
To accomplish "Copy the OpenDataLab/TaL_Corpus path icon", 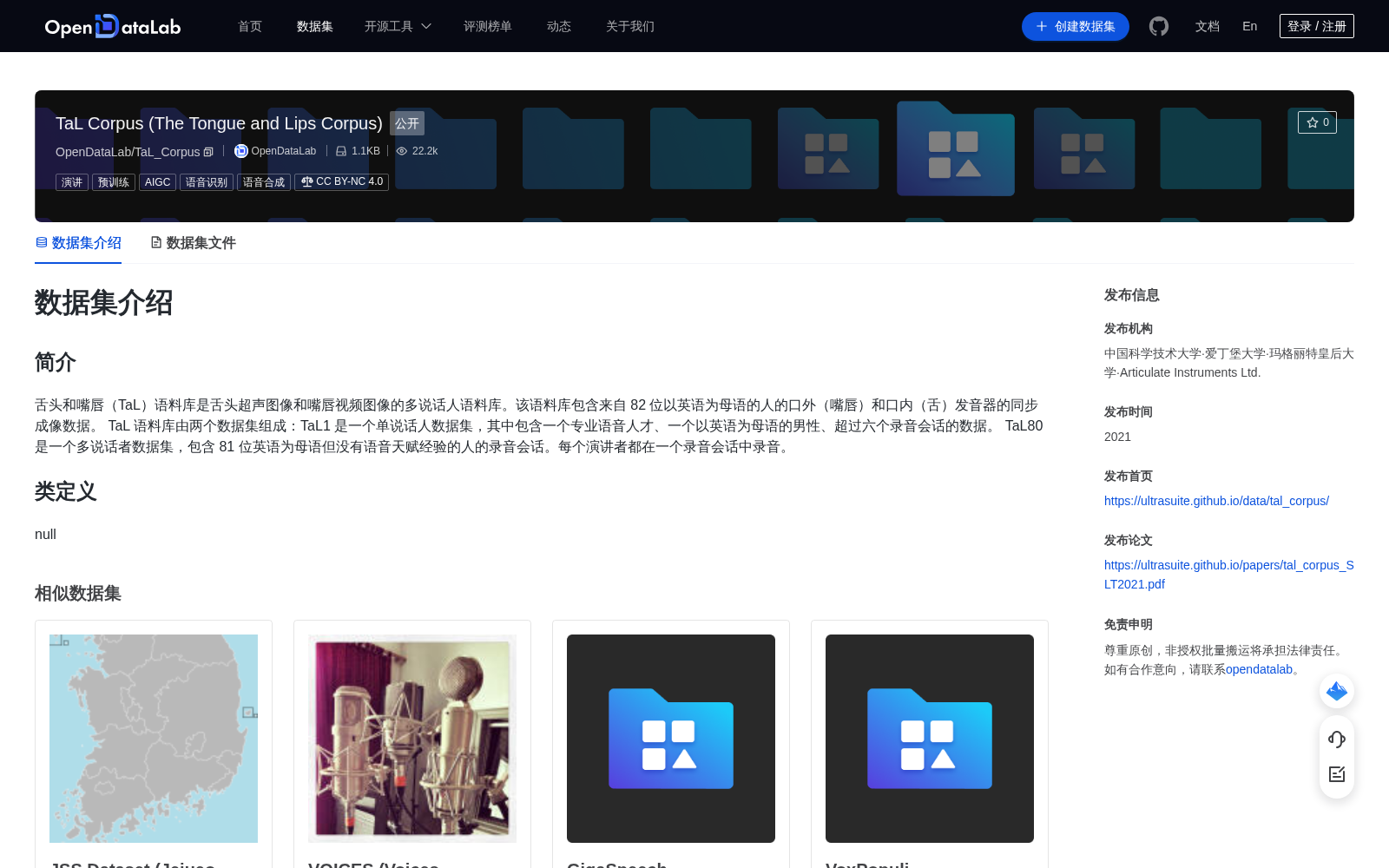I will tap(208, 152).
